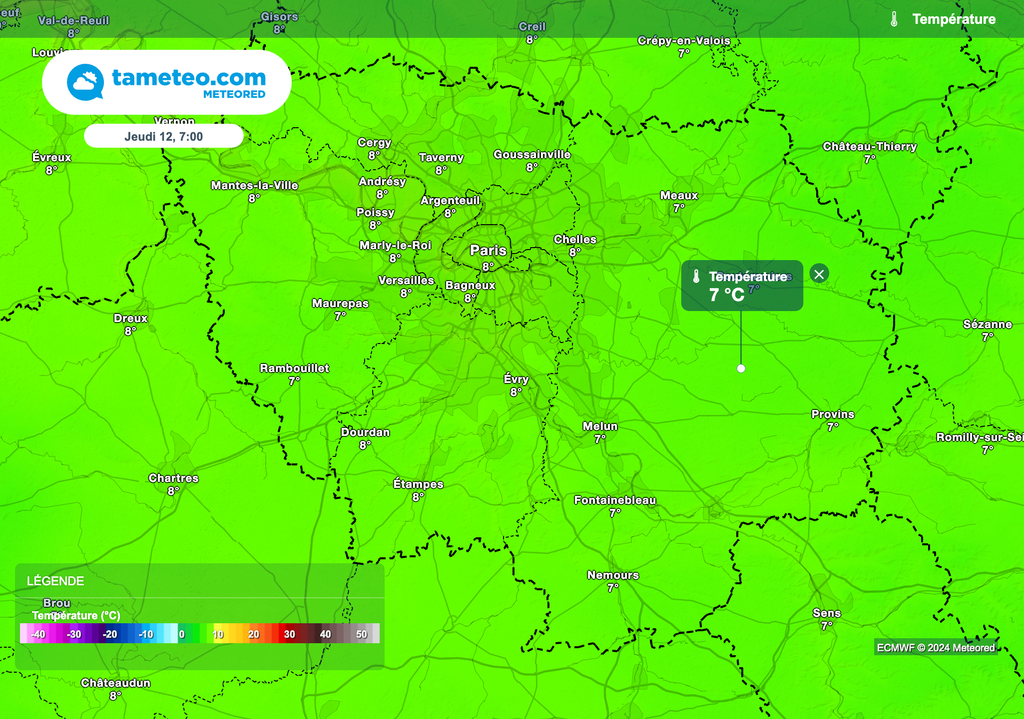Select the Température layer label at top right
This screenshot has width=1024, height=719.
pyautogui.click(x=953, y=19)
